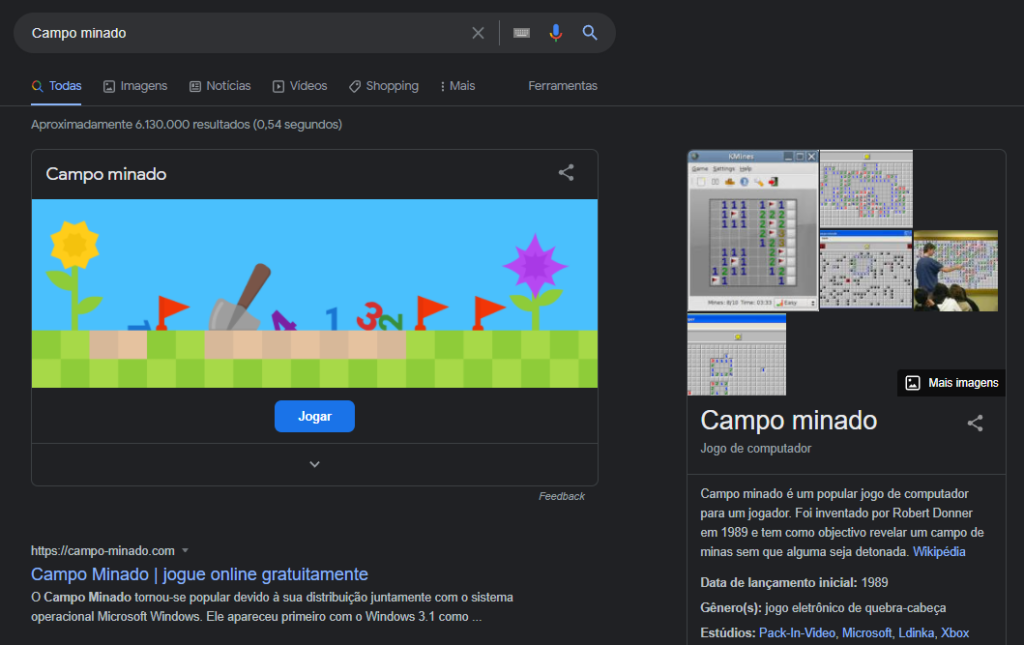This screenshot has height=645, width=1024.
Task: Send Feedback on the game card
Action: click(x=562, y=496)
